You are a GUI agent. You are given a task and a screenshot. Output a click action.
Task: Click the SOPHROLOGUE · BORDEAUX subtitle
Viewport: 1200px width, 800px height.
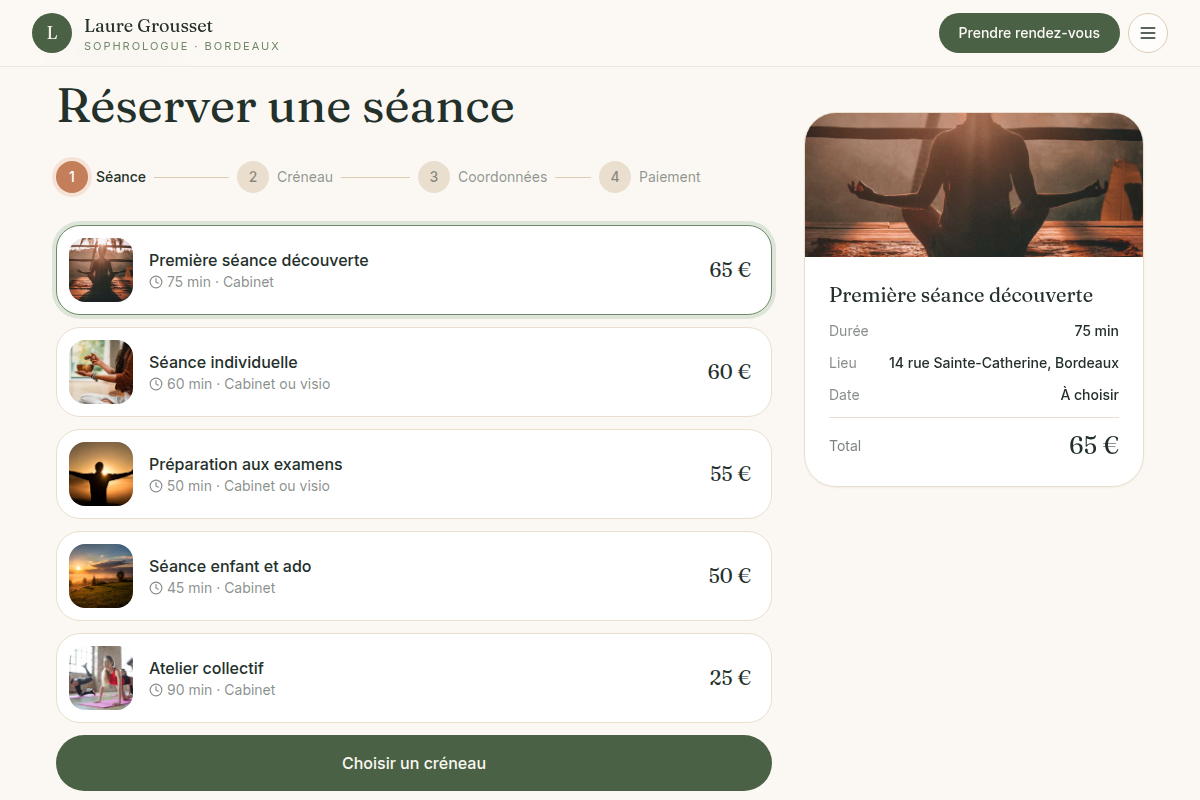coord(182,47)
